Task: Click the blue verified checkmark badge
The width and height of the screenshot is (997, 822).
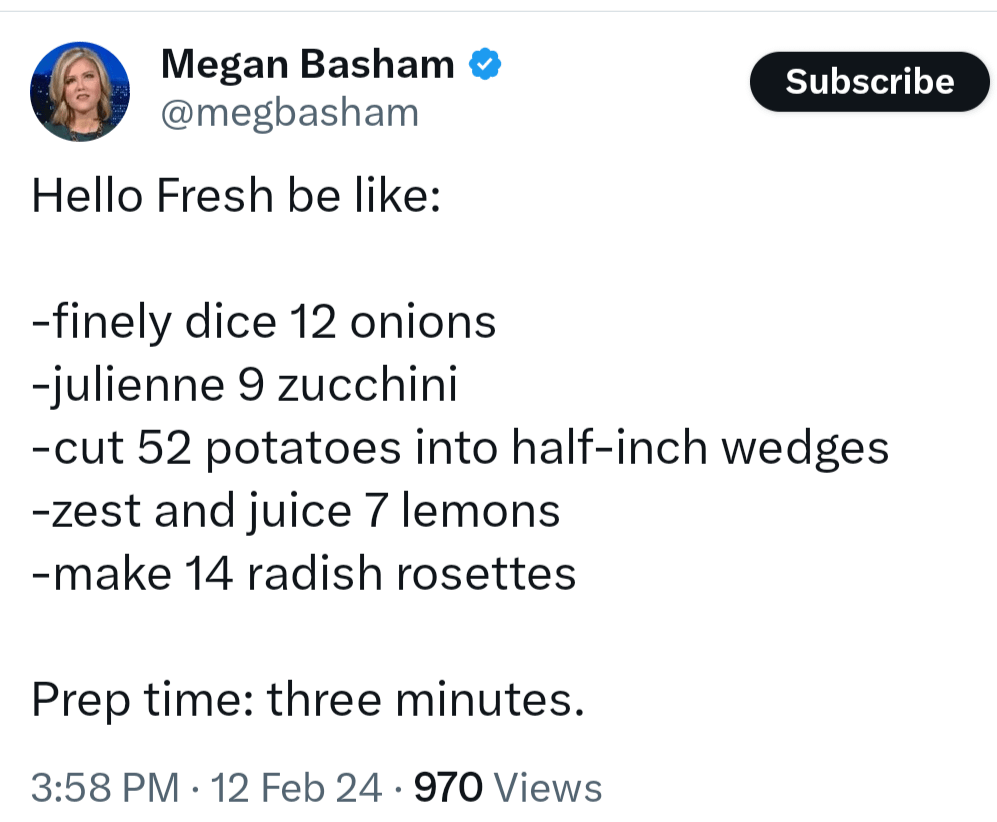Action: point(485,66)
